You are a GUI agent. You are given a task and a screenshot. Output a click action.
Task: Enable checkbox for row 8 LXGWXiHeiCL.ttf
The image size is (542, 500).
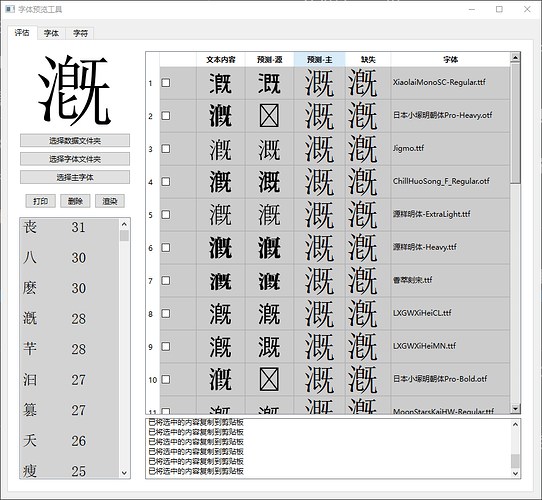(166, 314)
